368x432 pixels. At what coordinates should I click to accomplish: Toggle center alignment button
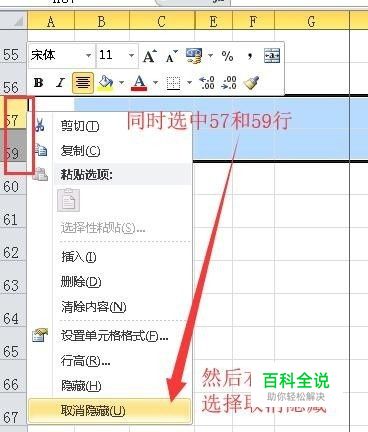click(x=83, y=82)
